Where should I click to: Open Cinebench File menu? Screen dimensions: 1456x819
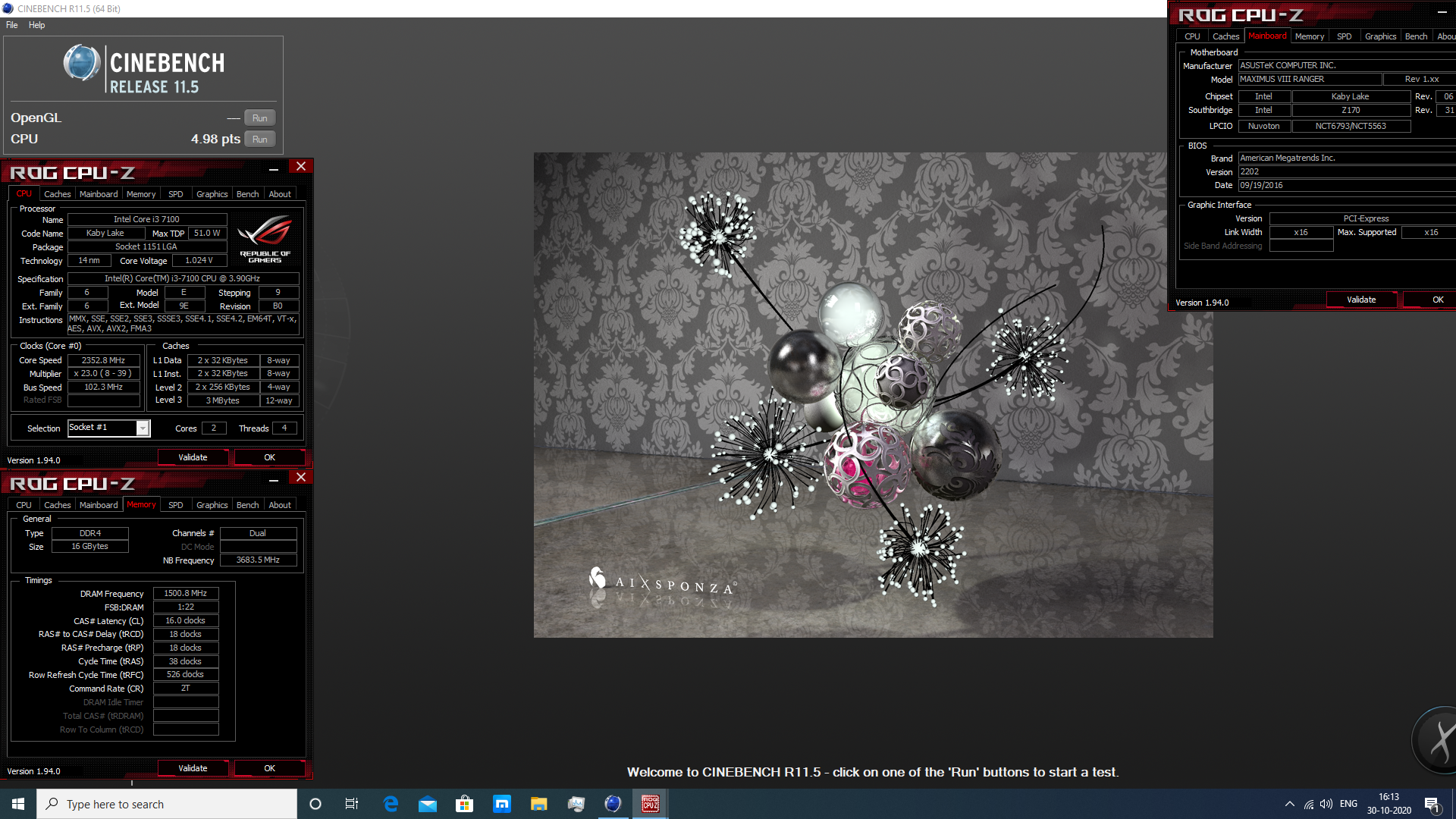12,25
